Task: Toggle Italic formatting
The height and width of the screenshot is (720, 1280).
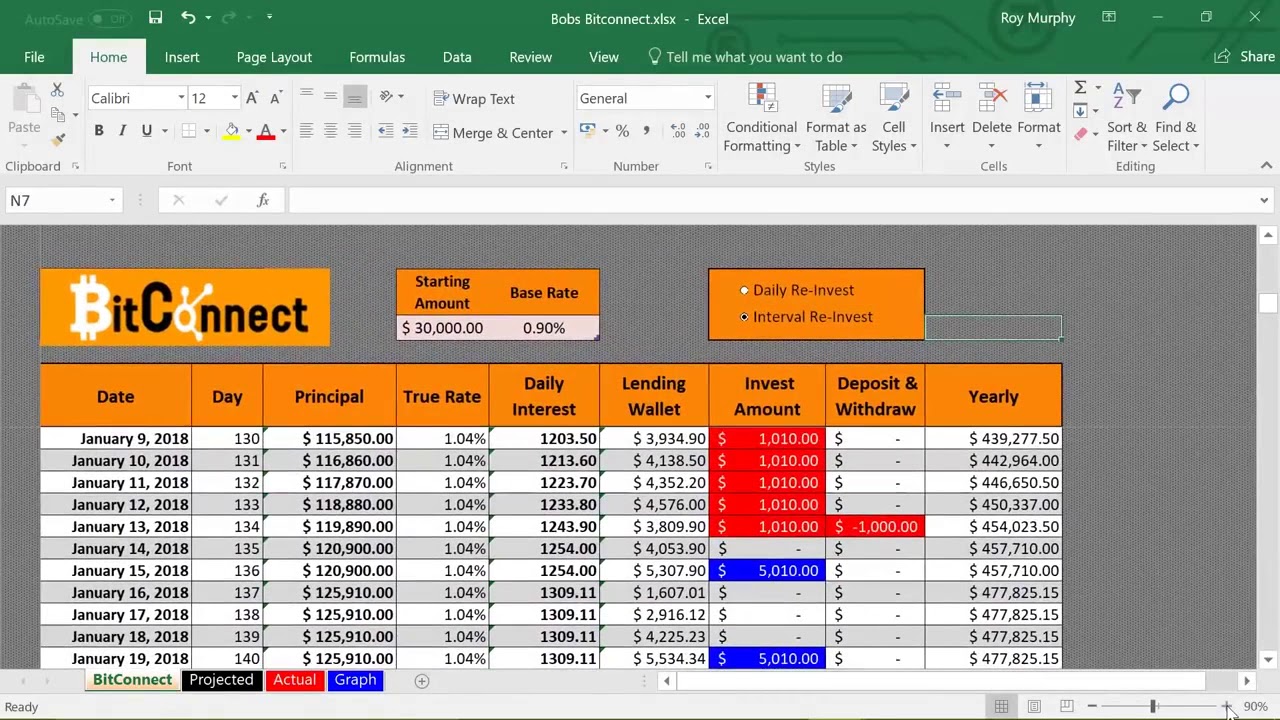Action: tap(122, 131)
